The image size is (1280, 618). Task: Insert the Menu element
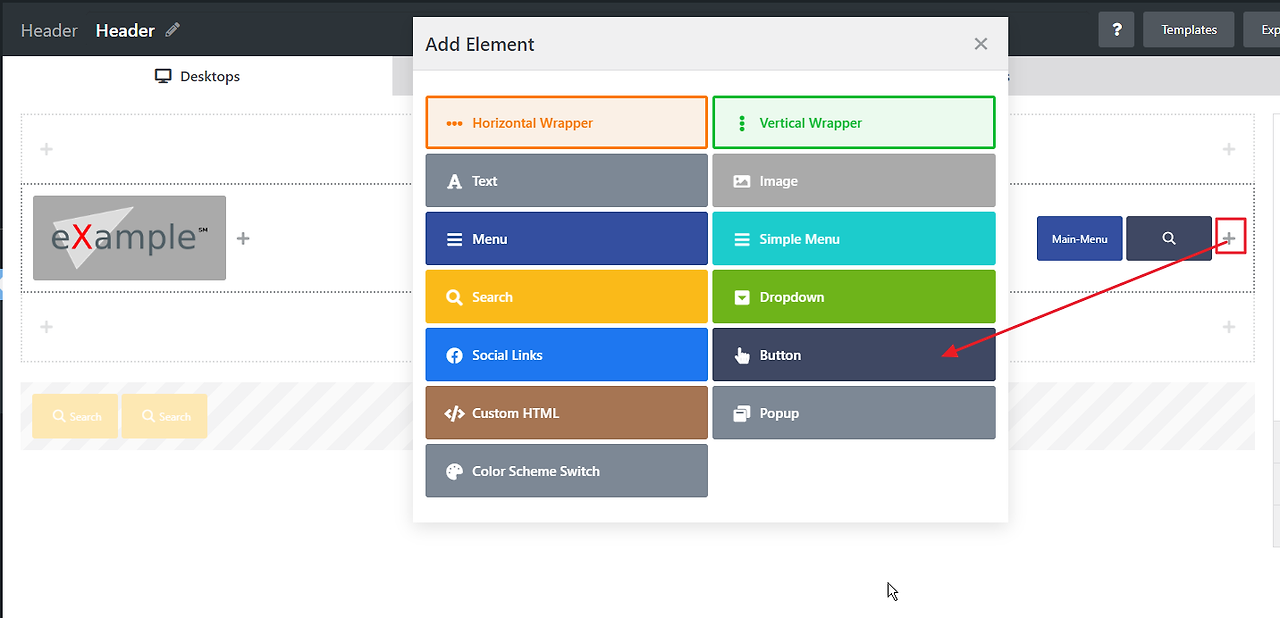pos(566,239)
